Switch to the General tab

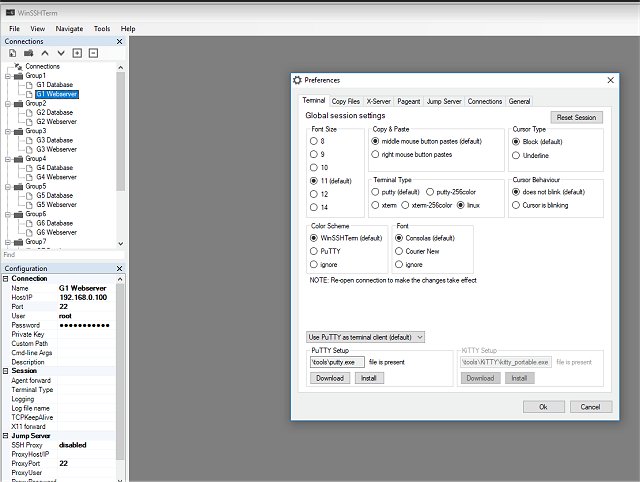pyautogui.click(x=519, y=101)
